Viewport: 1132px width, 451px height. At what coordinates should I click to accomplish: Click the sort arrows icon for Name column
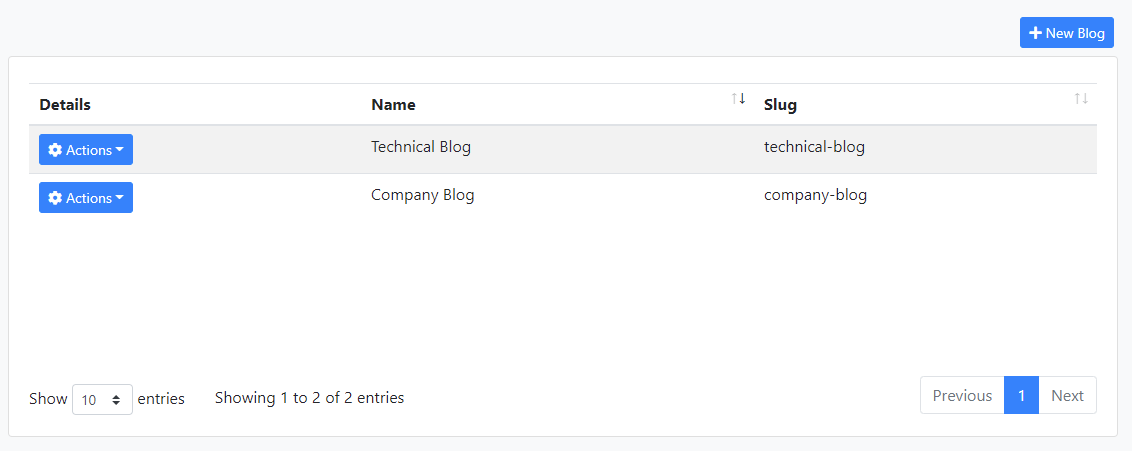click(738, 98)
